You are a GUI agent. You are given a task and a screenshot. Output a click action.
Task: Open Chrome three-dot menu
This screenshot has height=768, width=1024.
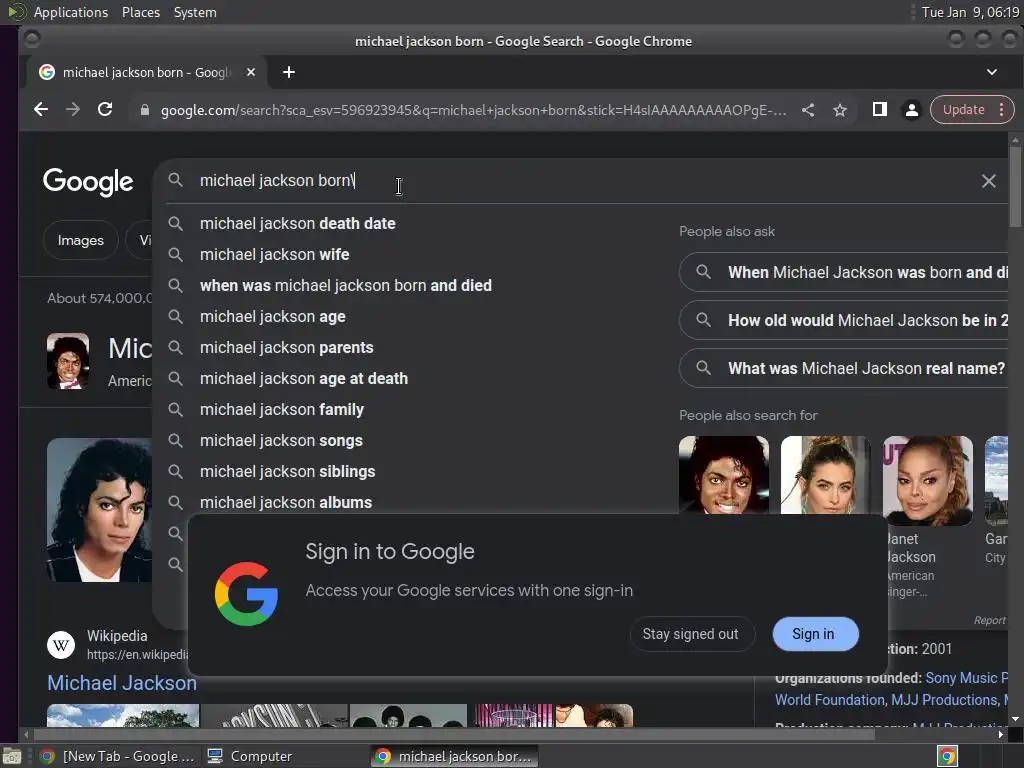point(1001,110)
